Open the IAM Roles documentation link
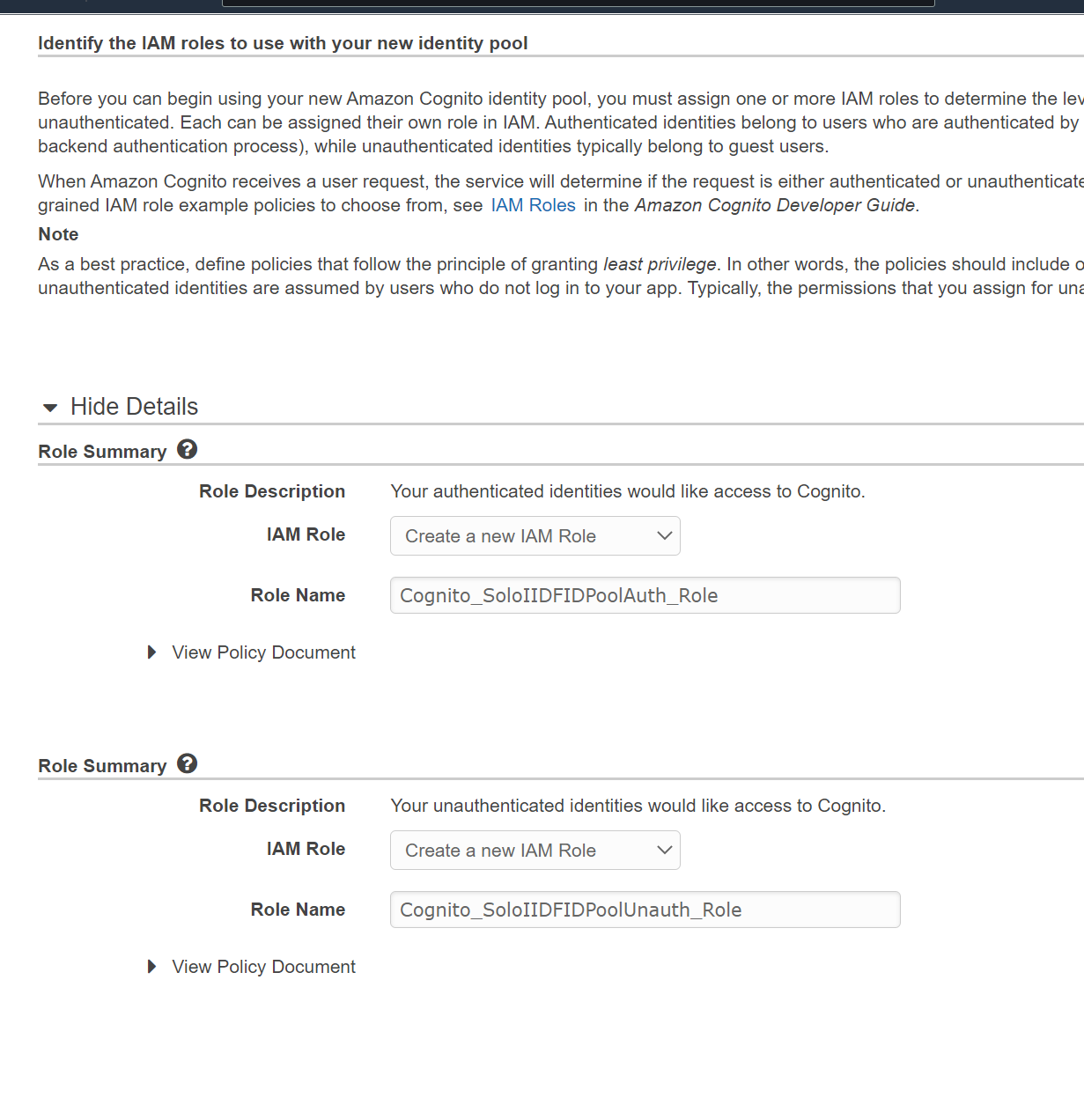This screenshot has height=1120, width=1084. pyautogui.click(x=533, y=205)
